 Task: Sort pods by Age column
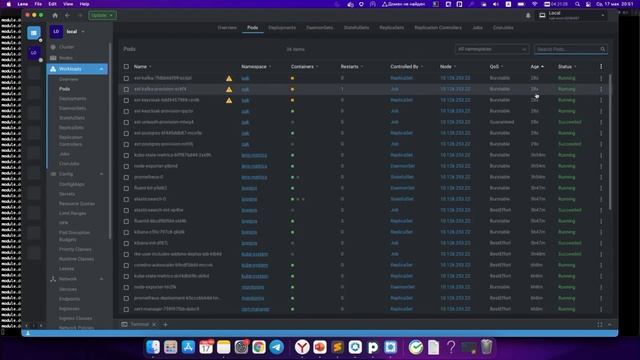tap(537, 67)
